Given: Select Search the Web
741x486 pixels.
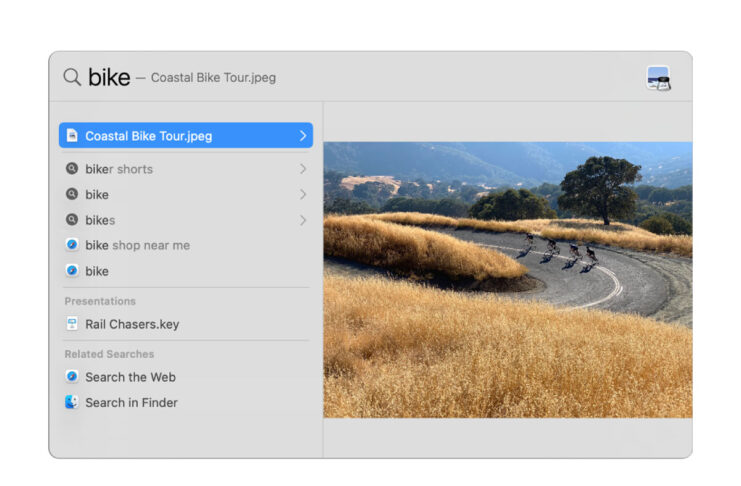Looking at the screenshot, I should pos(186,377).
